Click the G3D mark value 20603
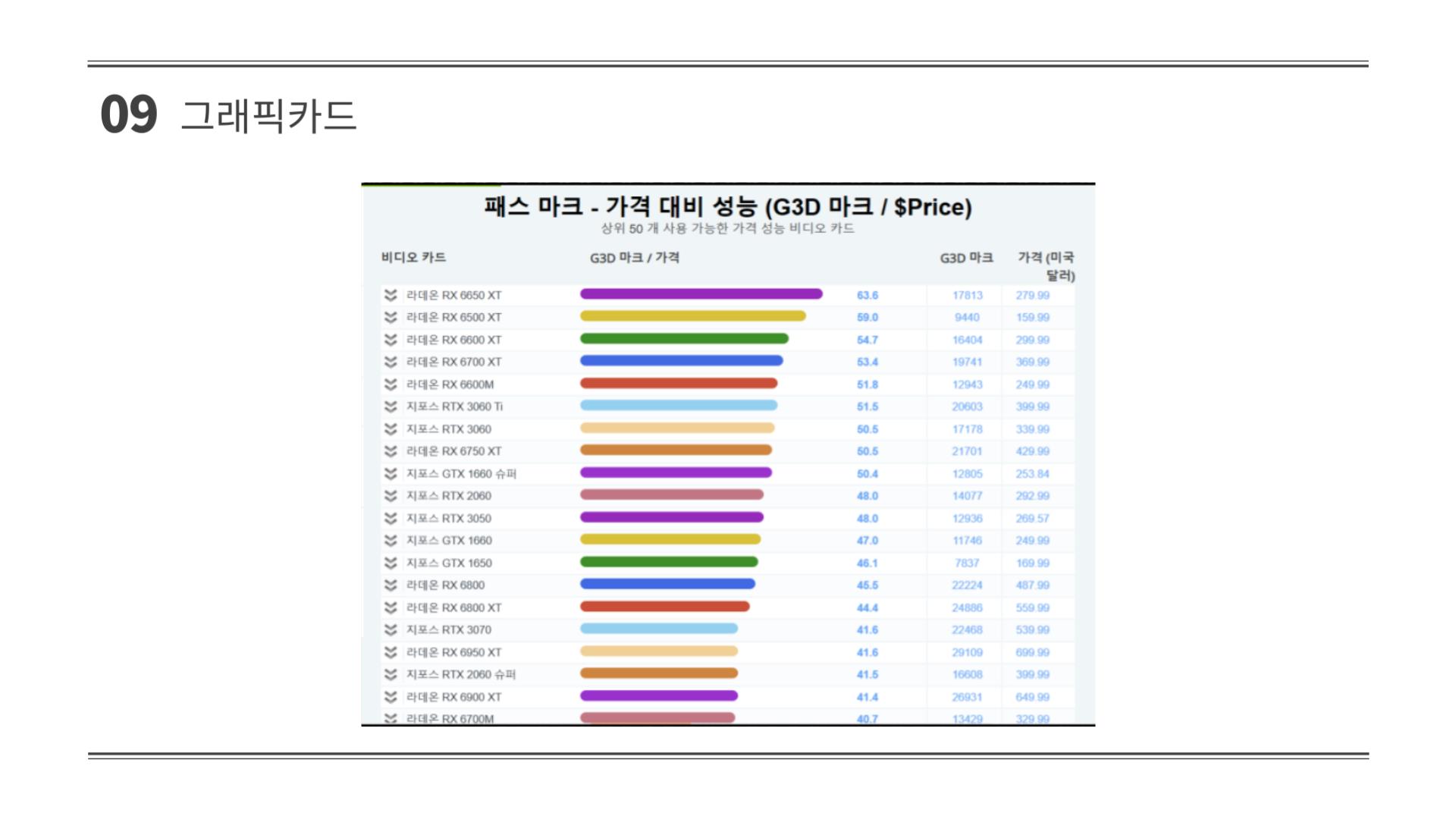This screenshot has width=1456, height=819. (x=968, y=407)
